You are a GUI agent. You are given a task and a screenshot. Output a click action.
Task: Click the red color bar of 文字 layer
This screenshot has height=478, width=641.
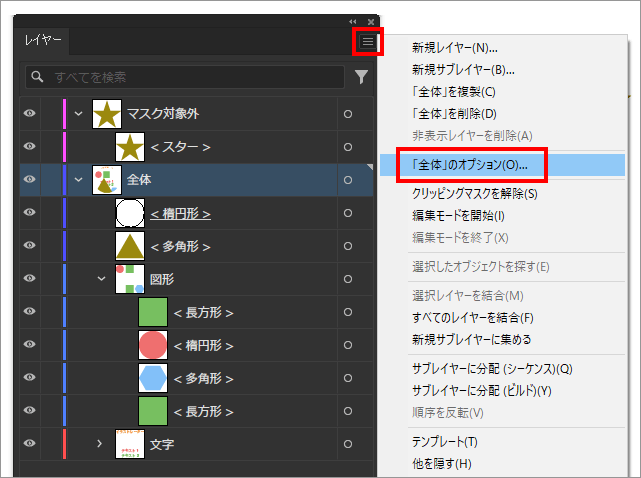point(64,444)
